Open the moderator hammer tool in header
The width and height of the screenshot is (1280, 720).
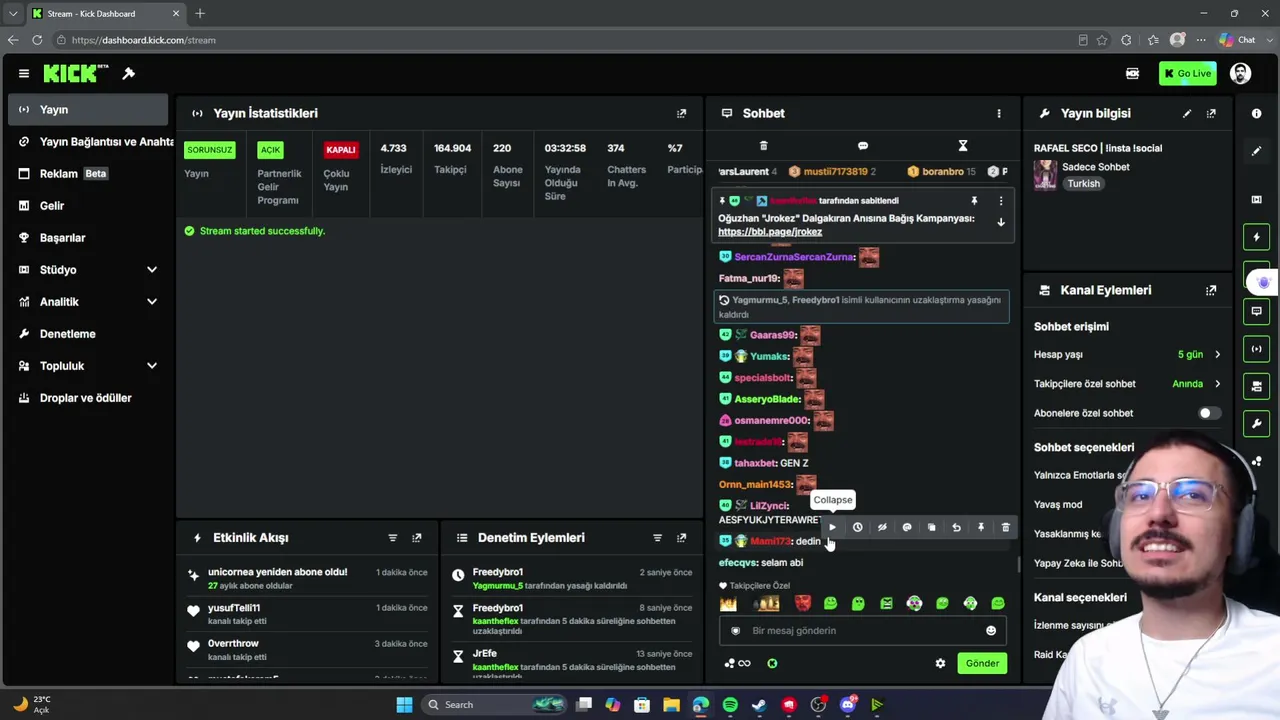[x=129, y=73]
